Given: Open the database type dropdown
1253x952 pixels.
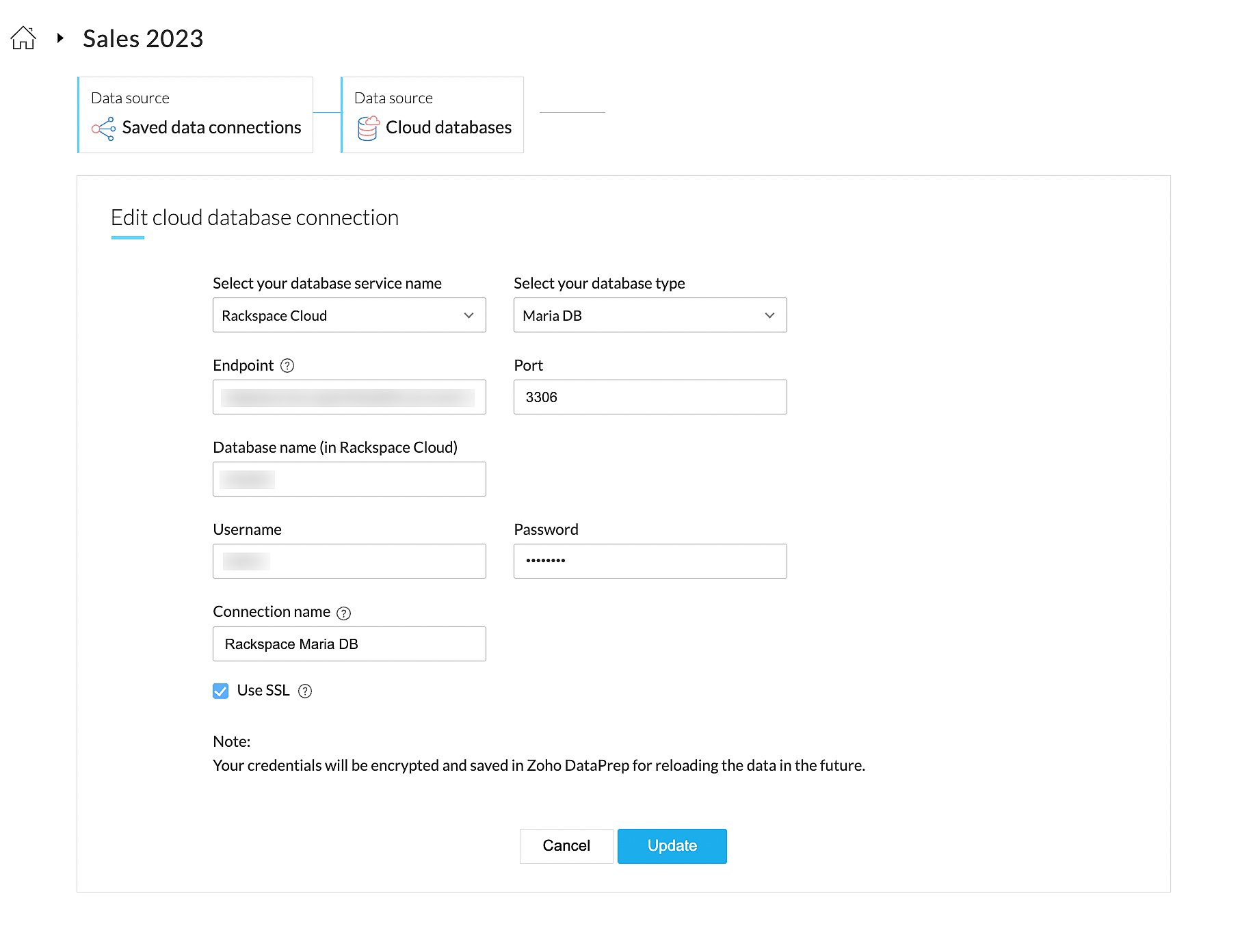Looking at the screenshot, I should (650, 315).
